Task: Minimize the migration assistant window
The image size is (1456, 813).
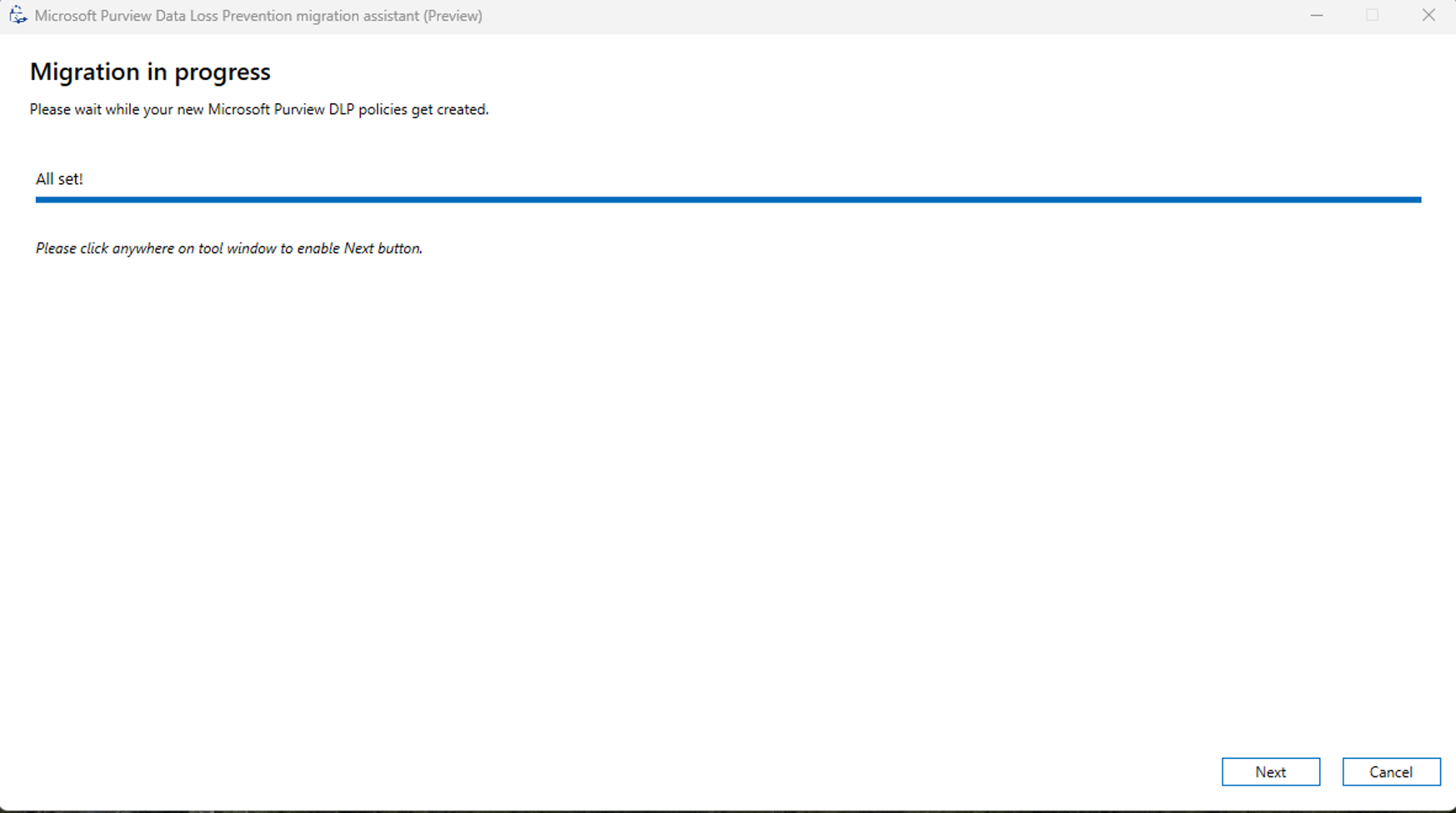Action: tap(1317, 15)
